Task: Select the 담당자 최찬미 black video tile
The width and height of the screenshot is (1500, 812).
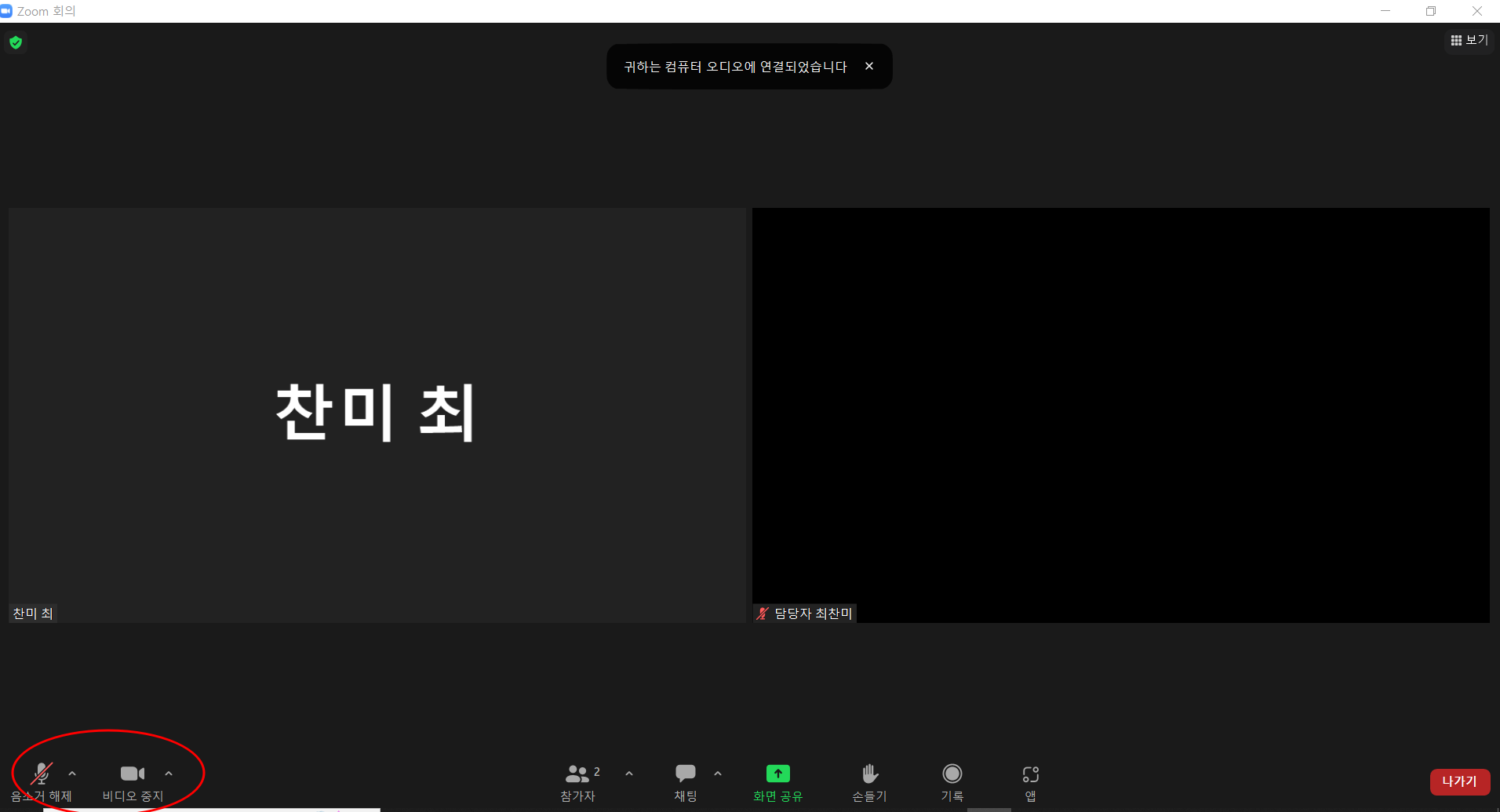Action: pos(1120,414)
